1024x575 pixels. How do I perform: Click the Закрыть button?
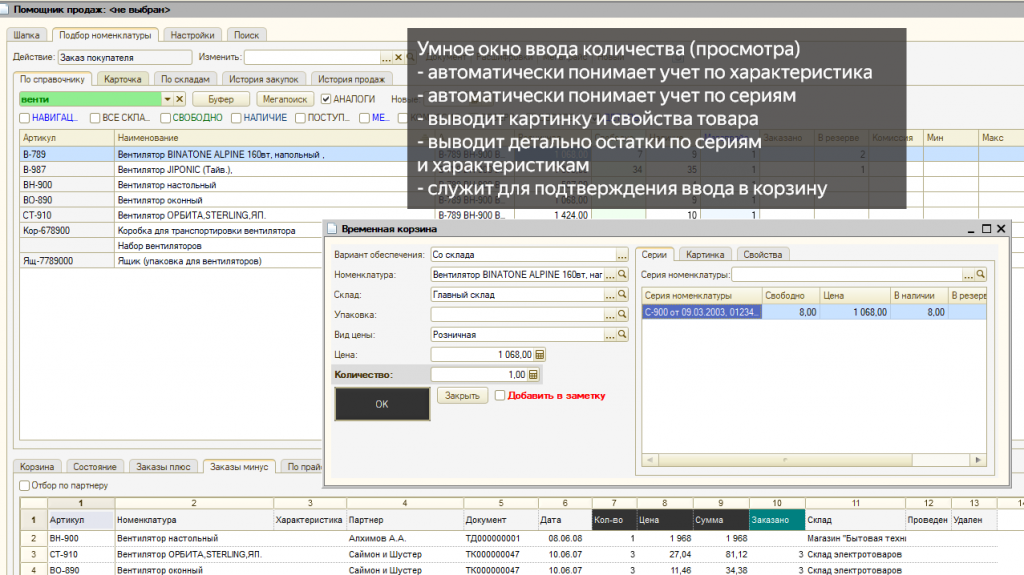(x=462, y=395)
